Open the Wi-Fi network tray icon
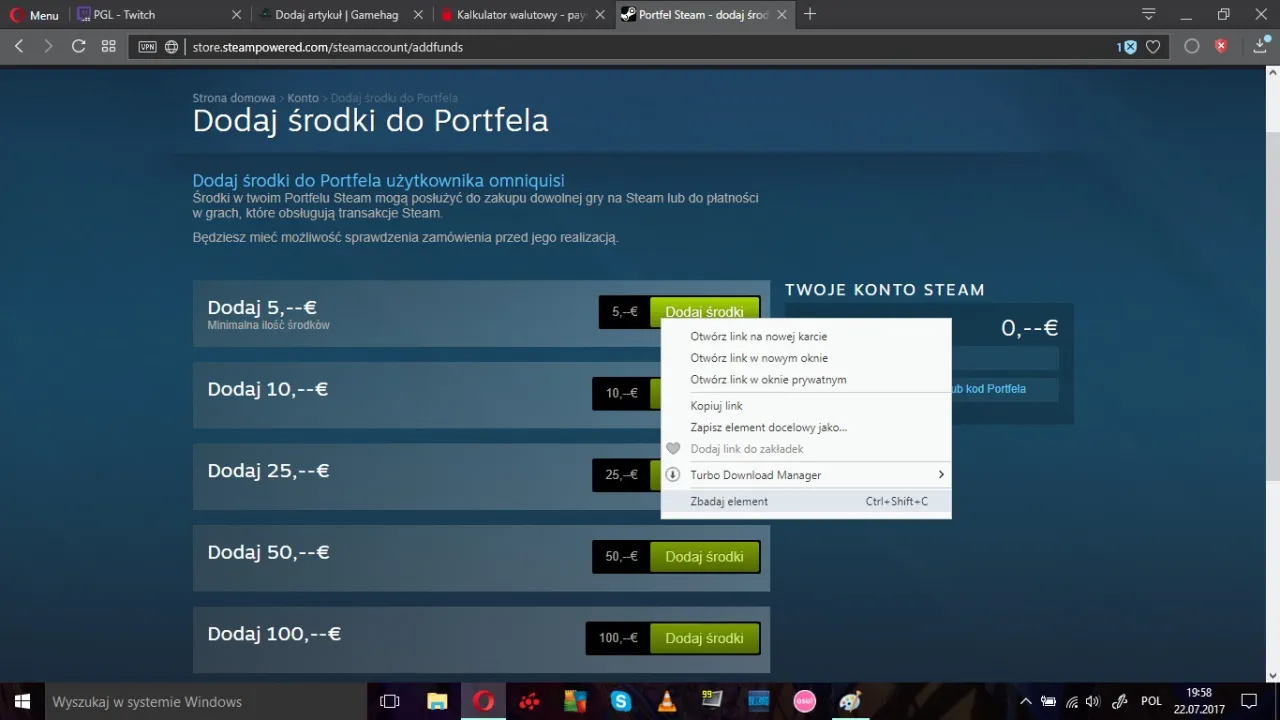Viewport: 1280px width, 720px height. click(x=1072, y=702)
